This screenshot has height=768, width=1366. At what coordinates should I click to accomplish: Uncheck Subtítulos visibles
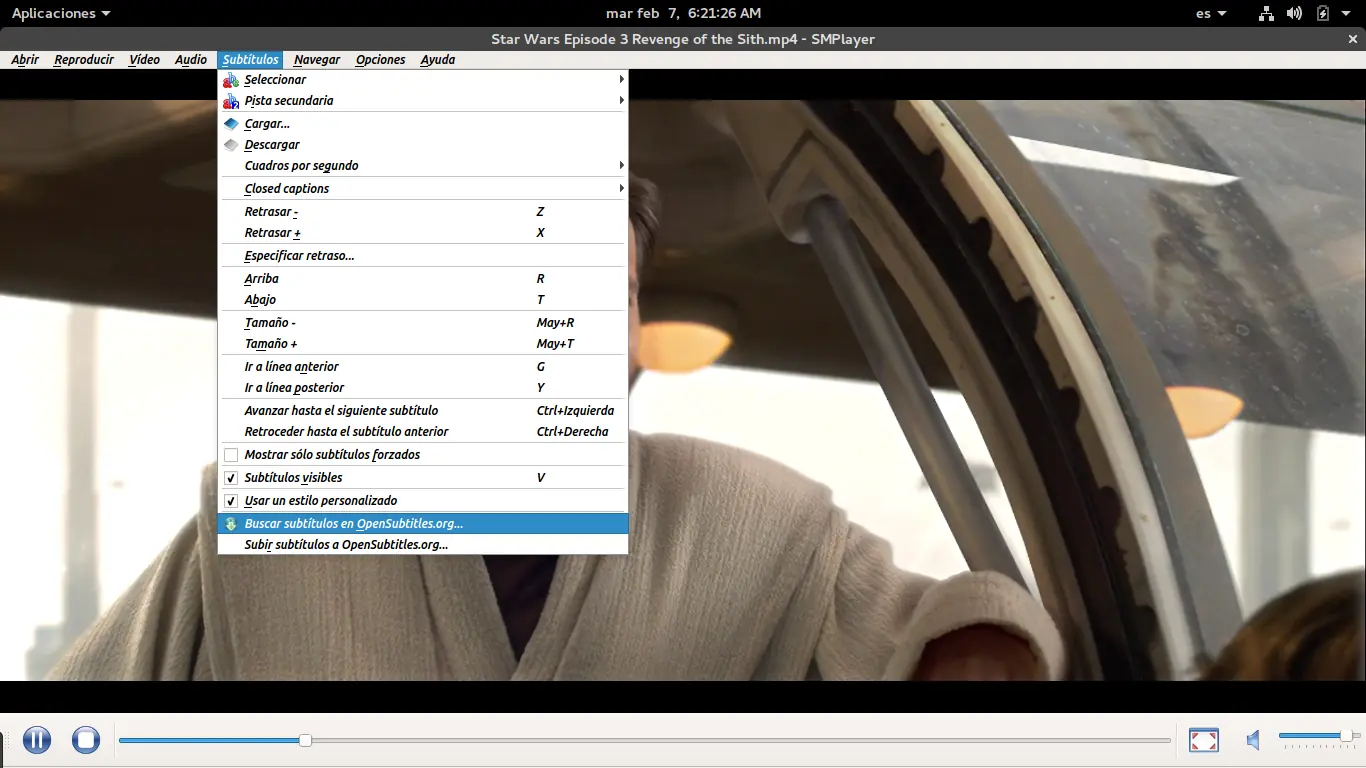point(231,478)
